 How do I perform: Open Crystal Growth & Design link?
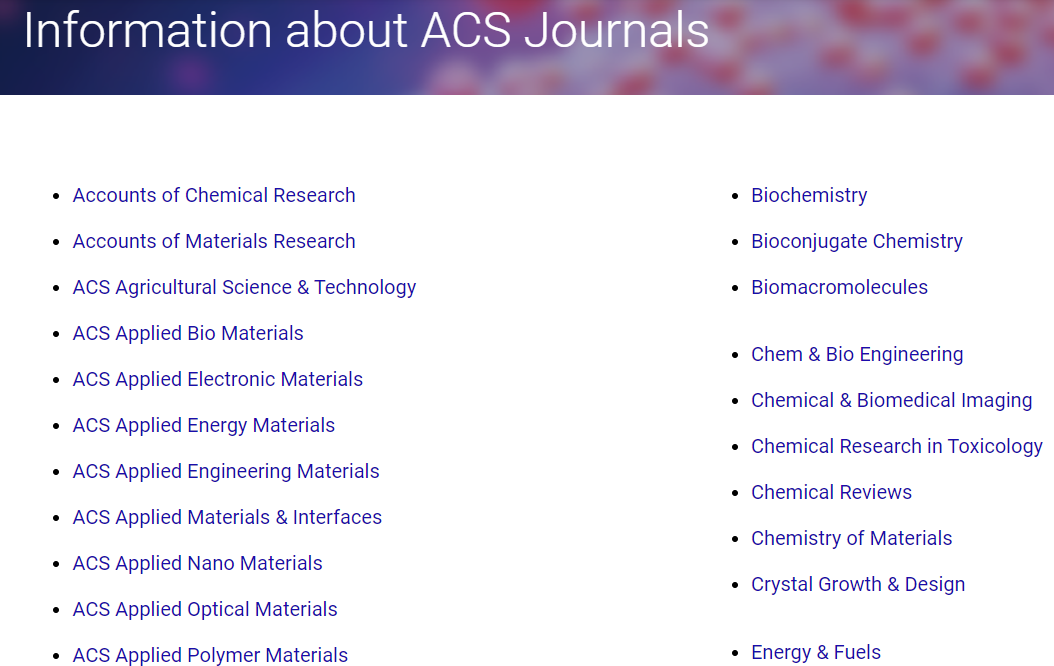pyautogui.click(x=858, y=584)
